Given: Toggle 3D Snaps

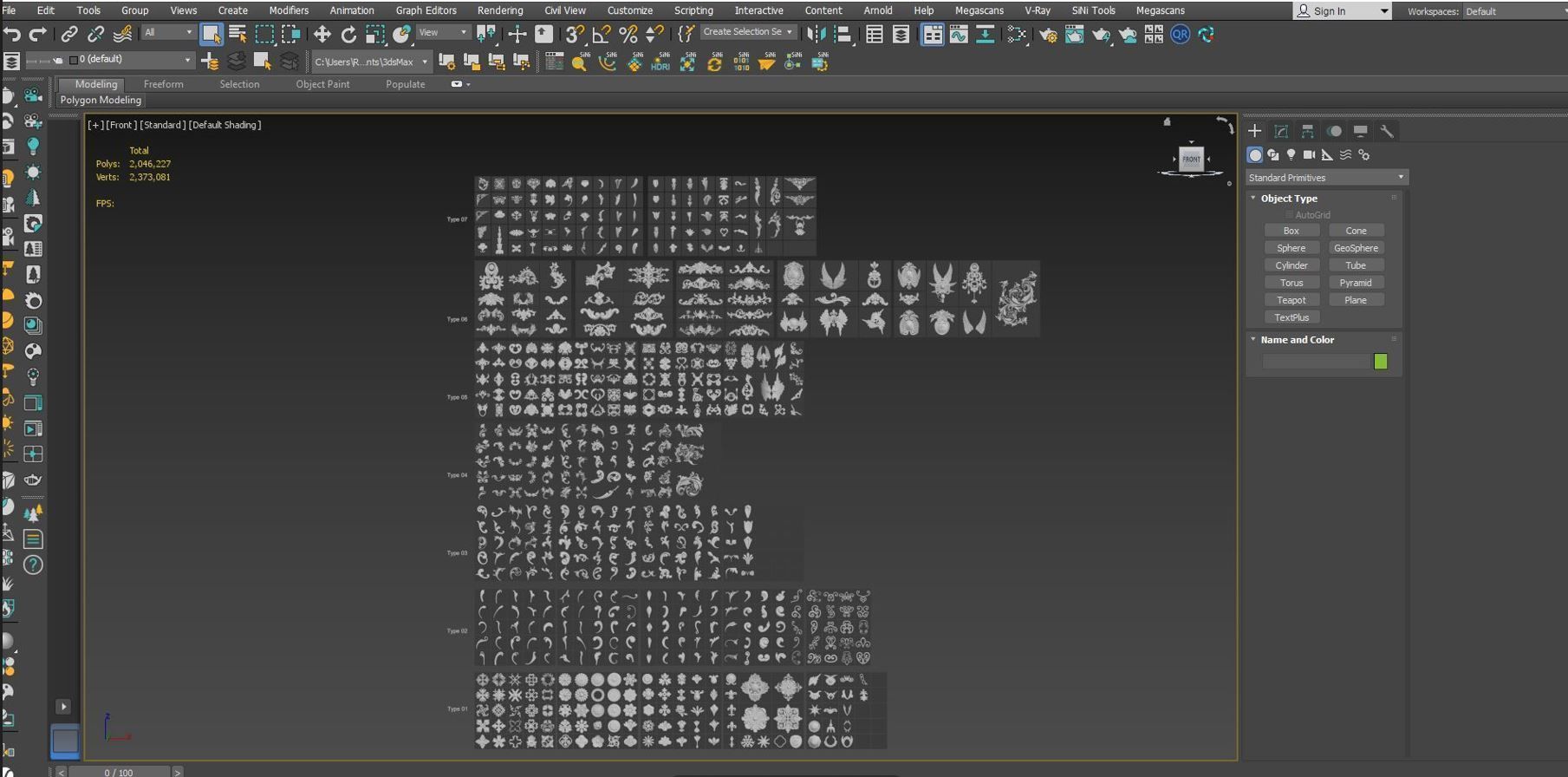Looking at the screenshot, I should [574, 34].
